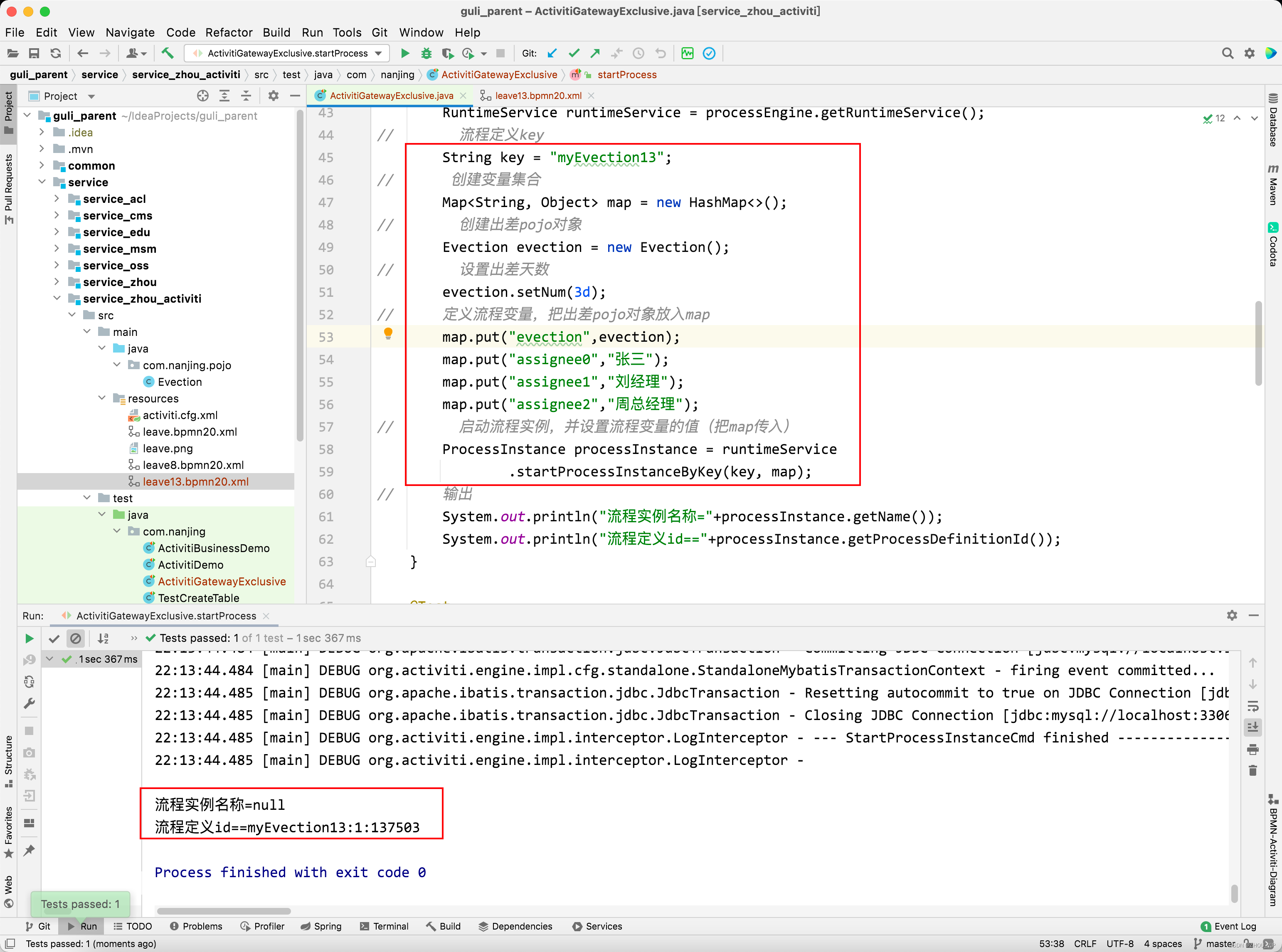Open run configuration dropdown ActivitiGatewayExclusive.startProcess
The height and width of the screenshot is (952, 1282).
pyautogui.click(x=286, y=54)
